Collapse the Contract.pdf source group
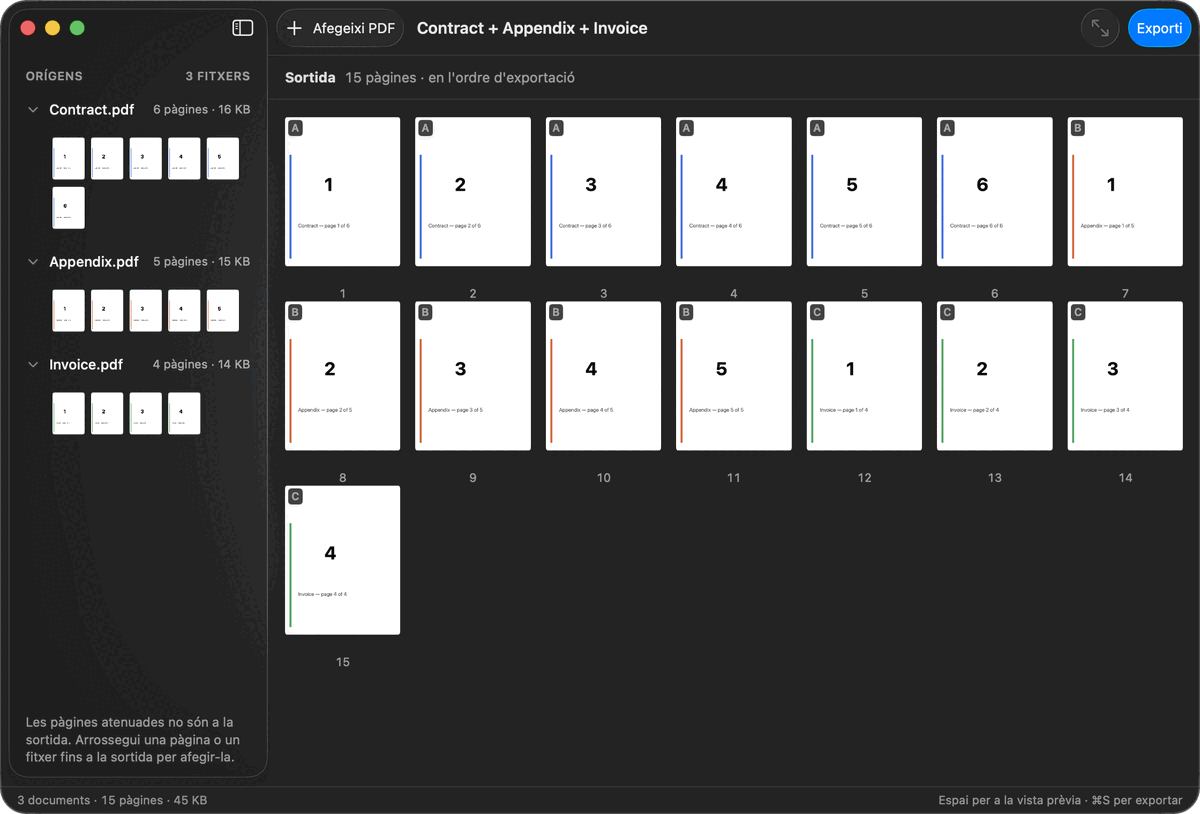The image size is (1200, 814). tap(33, 110)
